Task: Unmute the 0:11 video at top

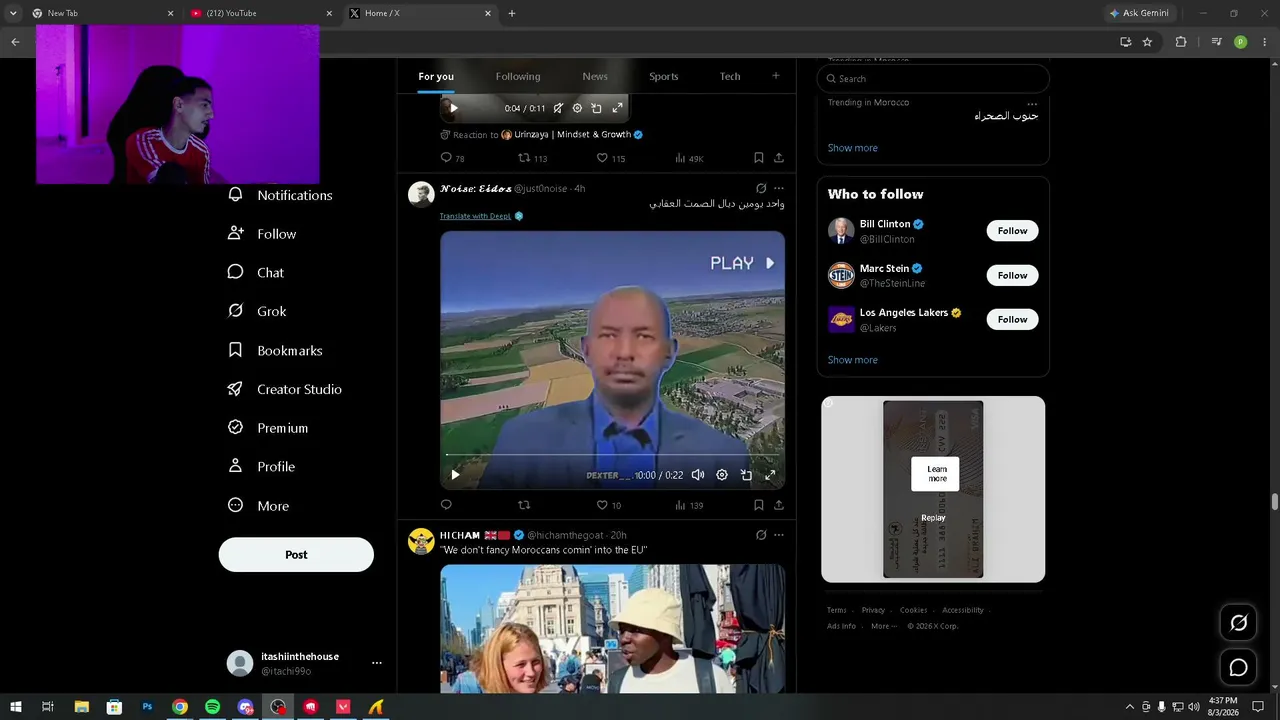Action: (558, 108)
